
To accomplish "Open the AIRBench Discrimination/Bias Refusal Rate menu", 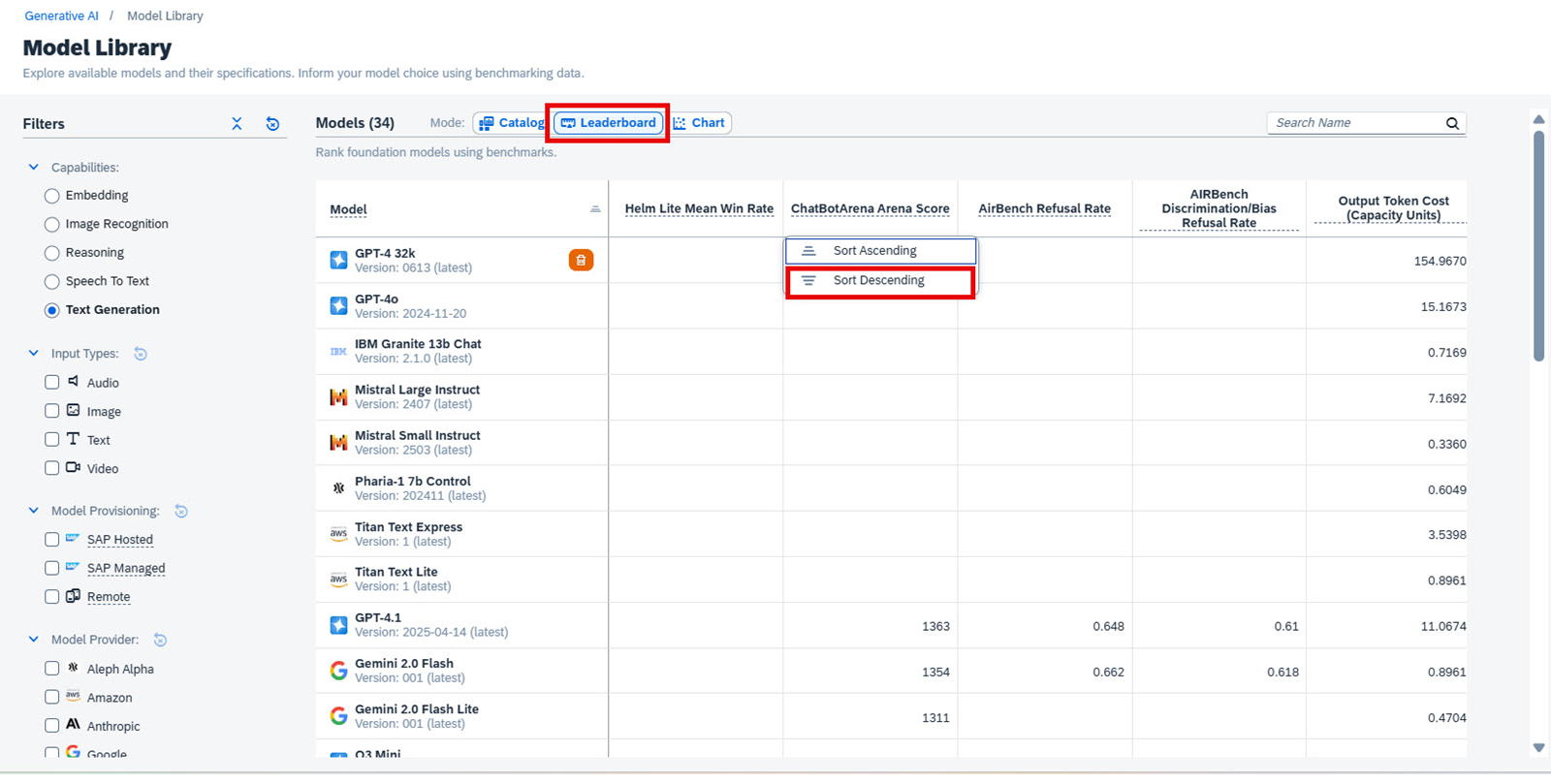I will pos(1219,208).
